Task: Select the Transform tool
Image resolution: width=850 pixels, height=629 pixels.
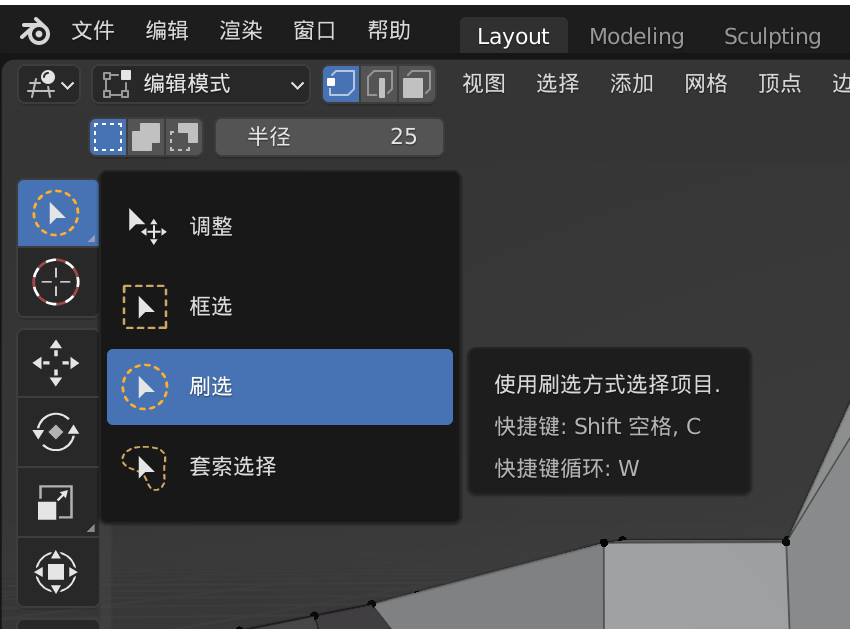Action: (x=58, y=572)
